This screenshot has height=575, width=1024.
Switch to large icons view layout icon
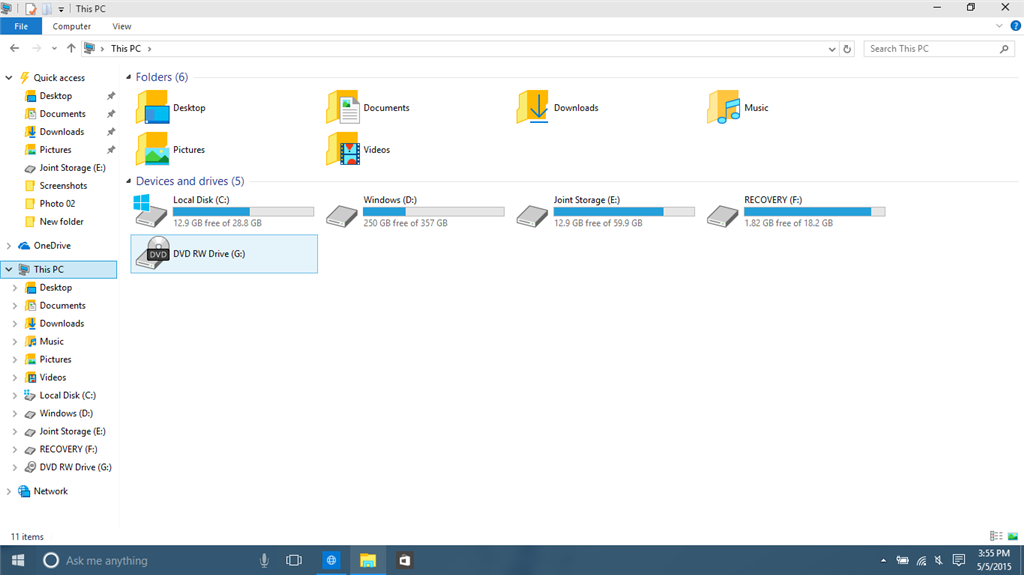(1013, 536)
